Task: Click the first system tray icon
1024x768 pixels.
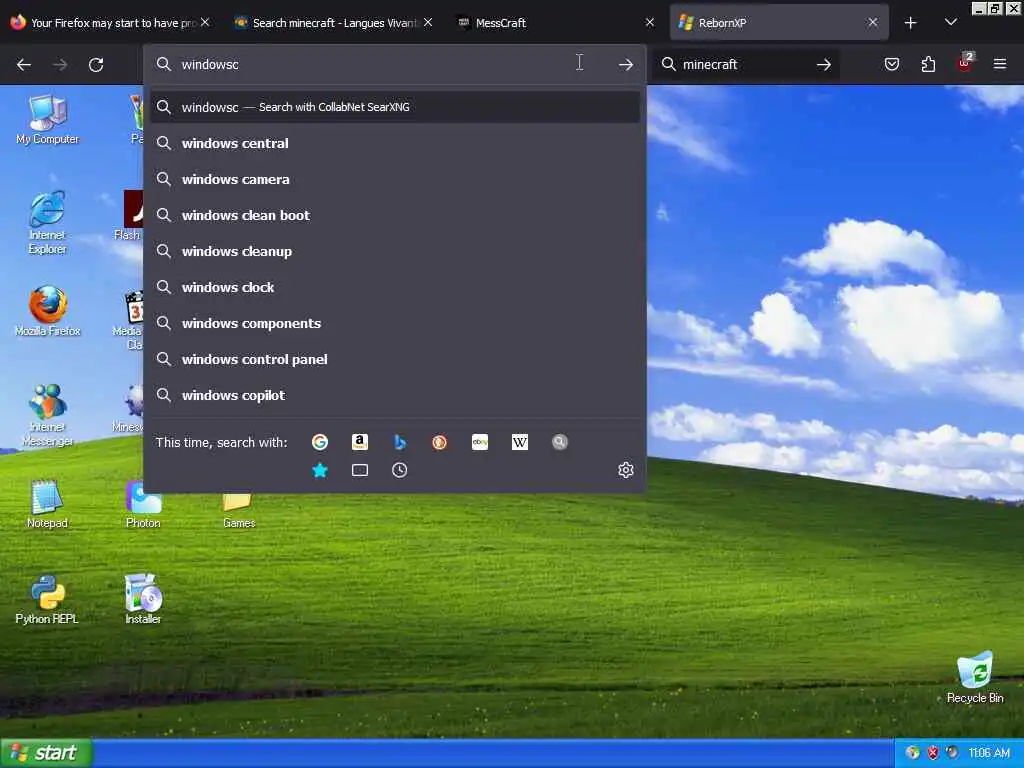Action: click(913, 753)
